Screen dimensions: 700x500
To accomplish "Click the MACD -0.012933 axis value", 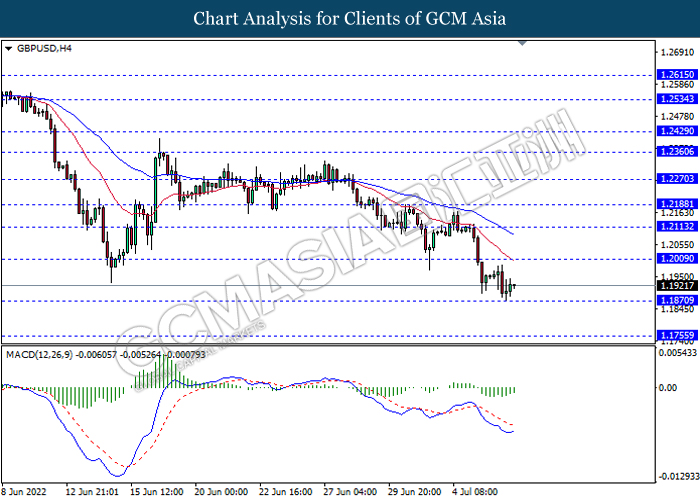I will (679, 476).
